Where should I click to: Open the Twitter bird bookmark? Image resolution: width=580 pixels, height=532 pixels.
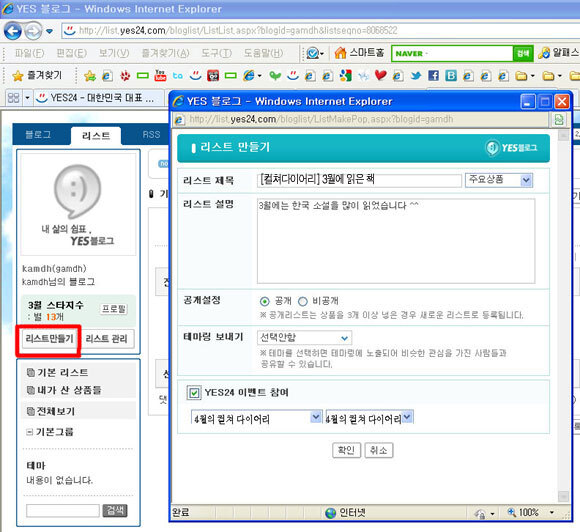(x=416, y=75)
